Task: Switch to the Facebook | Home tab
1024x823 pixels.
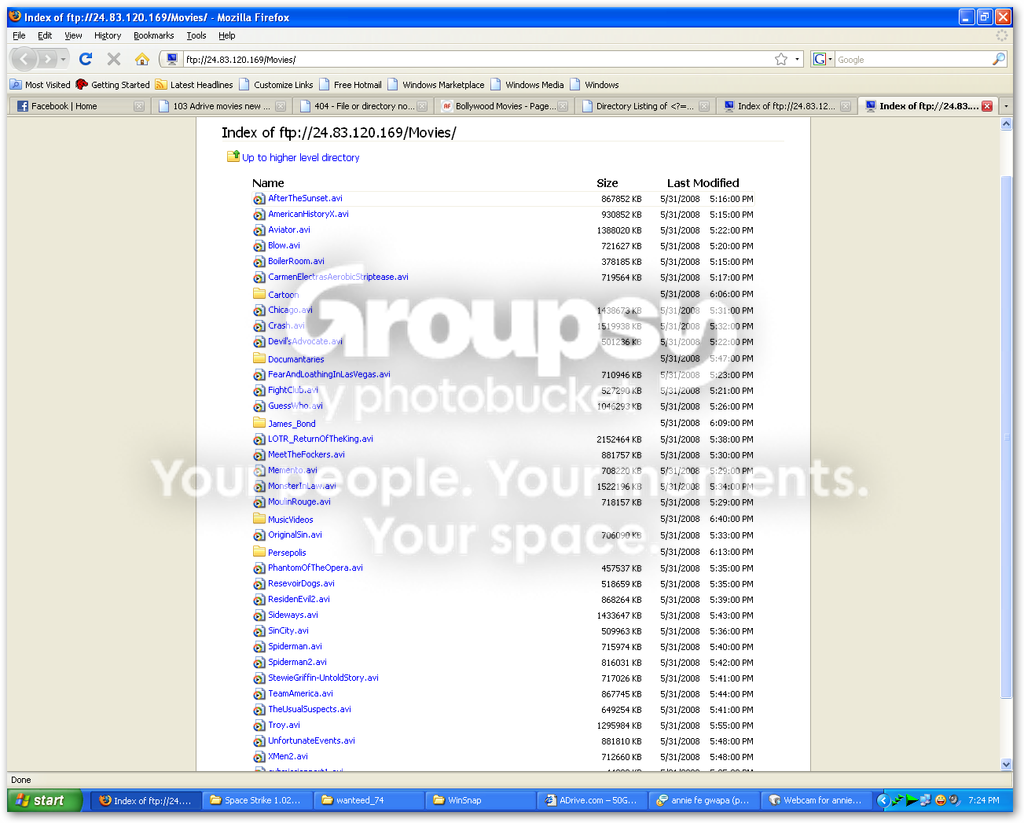Action: click(x=80, y=106)
